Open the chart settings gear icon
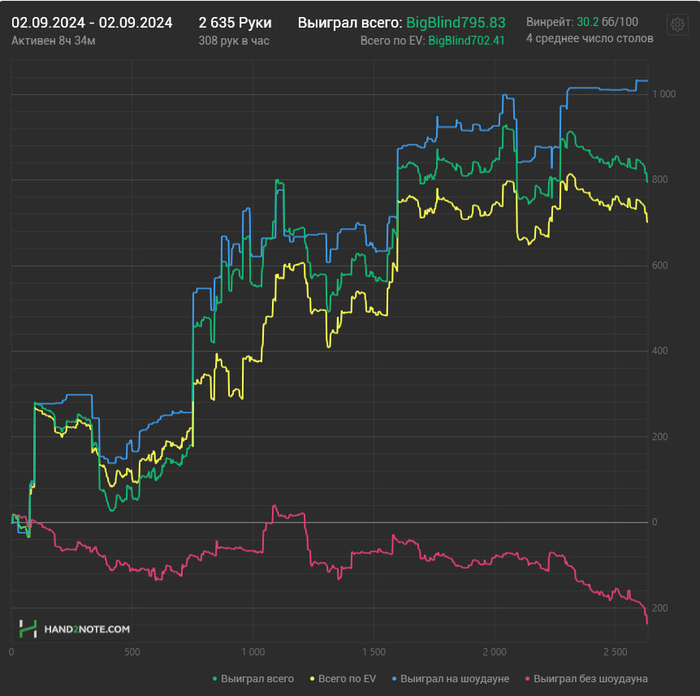 (677, 25)
